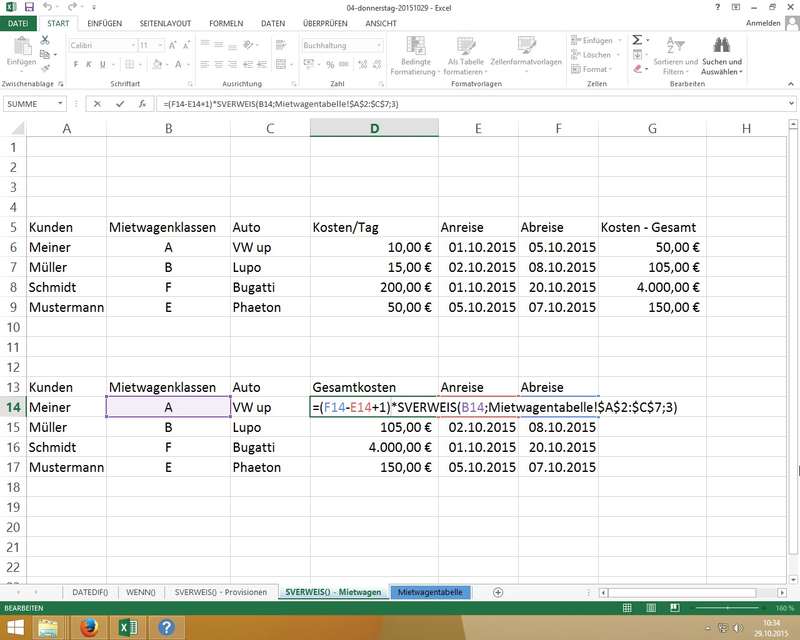Click the zoom slider in status bar
This screenshot has height=640, width=800.
pos(729,608)
